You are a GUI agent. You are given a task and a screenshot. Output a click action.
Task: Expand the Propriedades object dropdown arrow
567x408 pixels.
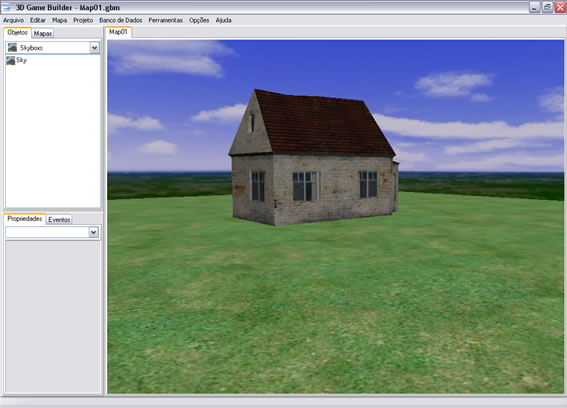pyautogui.click(x=93, y=232)
